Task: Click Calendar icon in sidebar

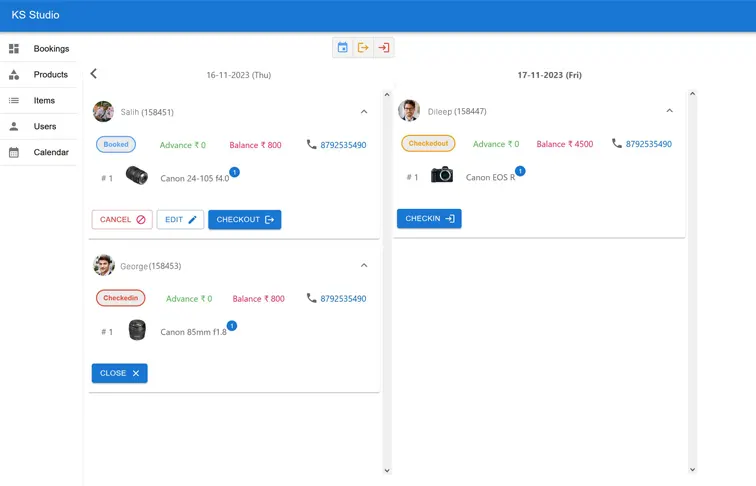Action: [x=14, y=152]
